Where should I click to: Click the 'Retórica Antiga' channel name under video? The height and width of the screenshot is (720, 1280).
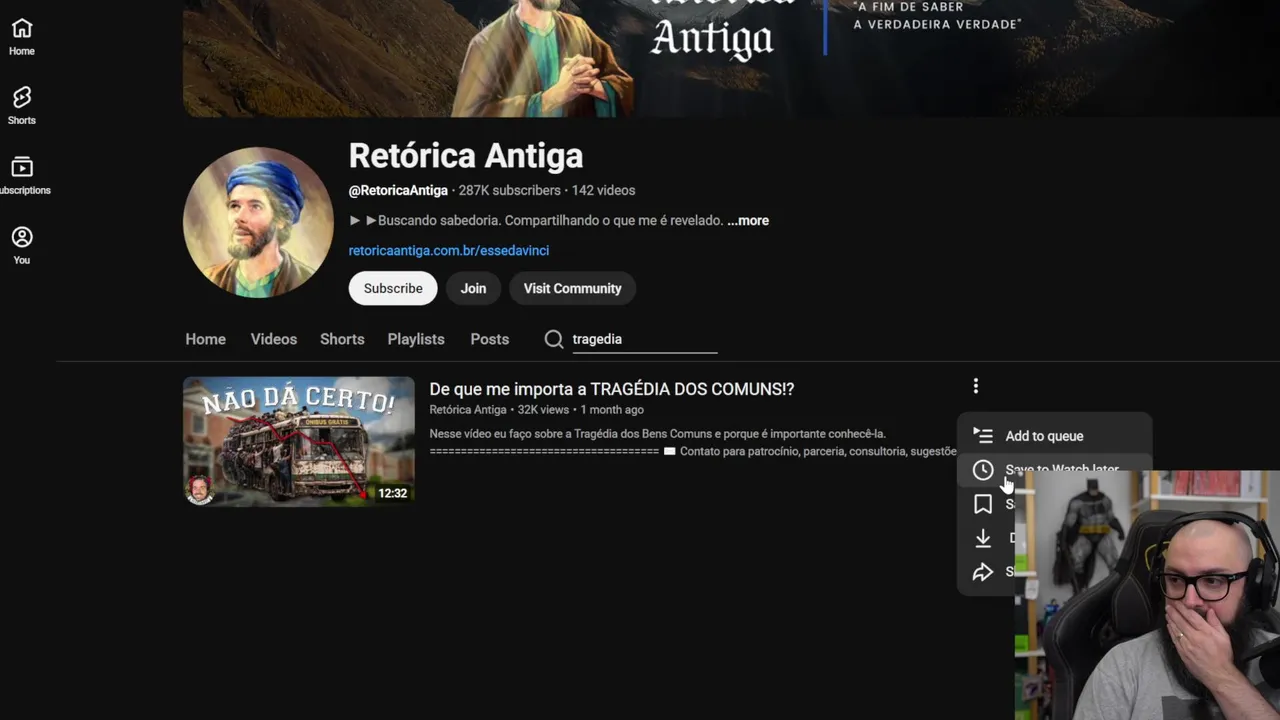(468, 410)
